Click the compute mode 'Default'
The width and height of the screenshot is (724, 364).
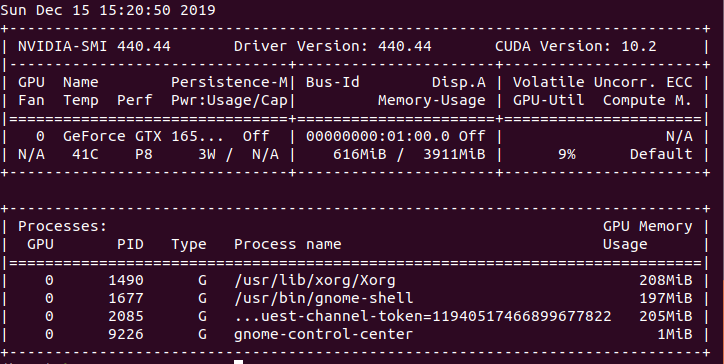pyautogui.click(x=661, y=154)
